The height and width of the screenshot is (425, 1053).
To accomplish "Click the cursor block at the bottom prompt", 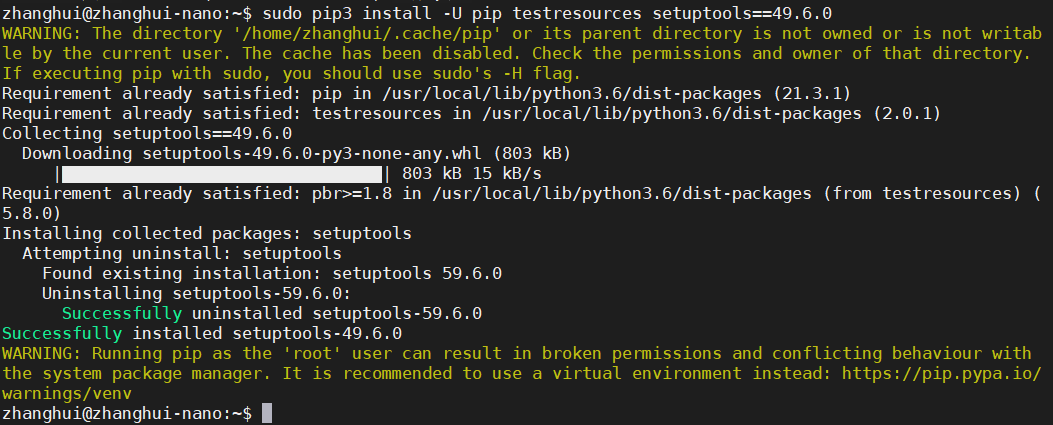I will pyautogui.click(x=267, y=413).
